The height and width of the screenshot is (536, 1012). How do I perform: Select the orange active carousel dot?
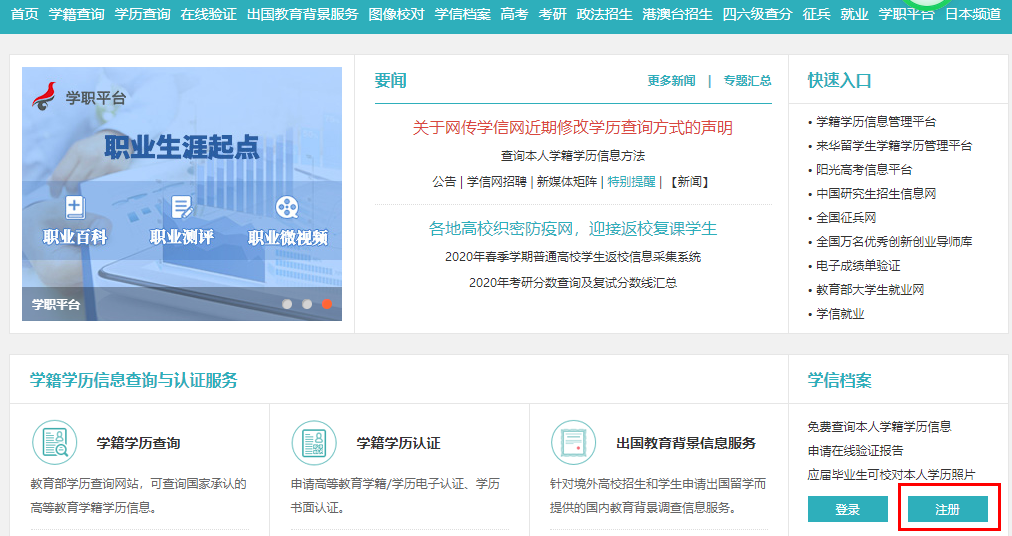tap(327, 304)
